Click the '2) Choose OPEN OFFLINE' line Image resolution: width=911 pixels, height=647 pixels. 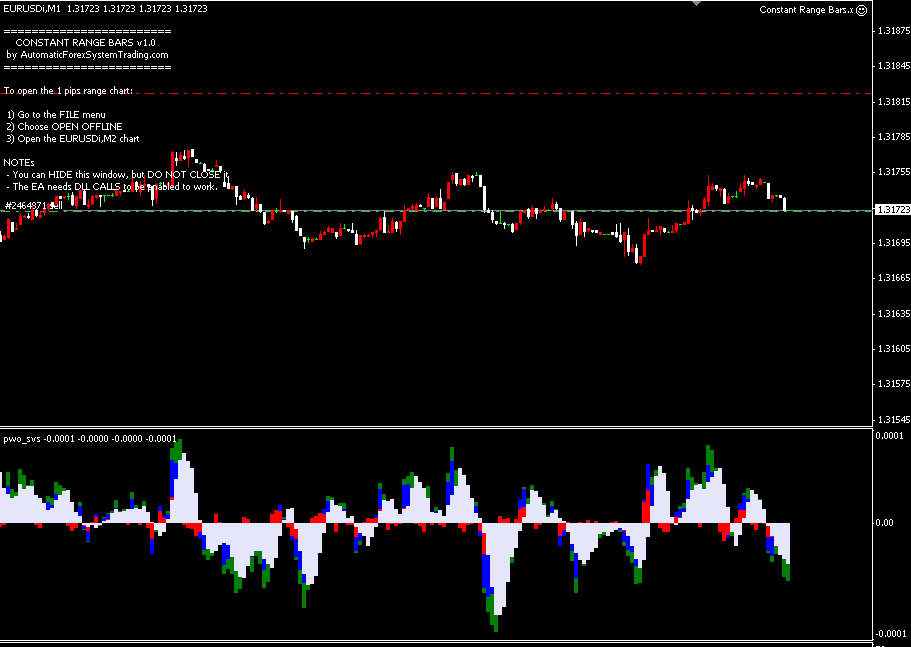click(64, 127)
